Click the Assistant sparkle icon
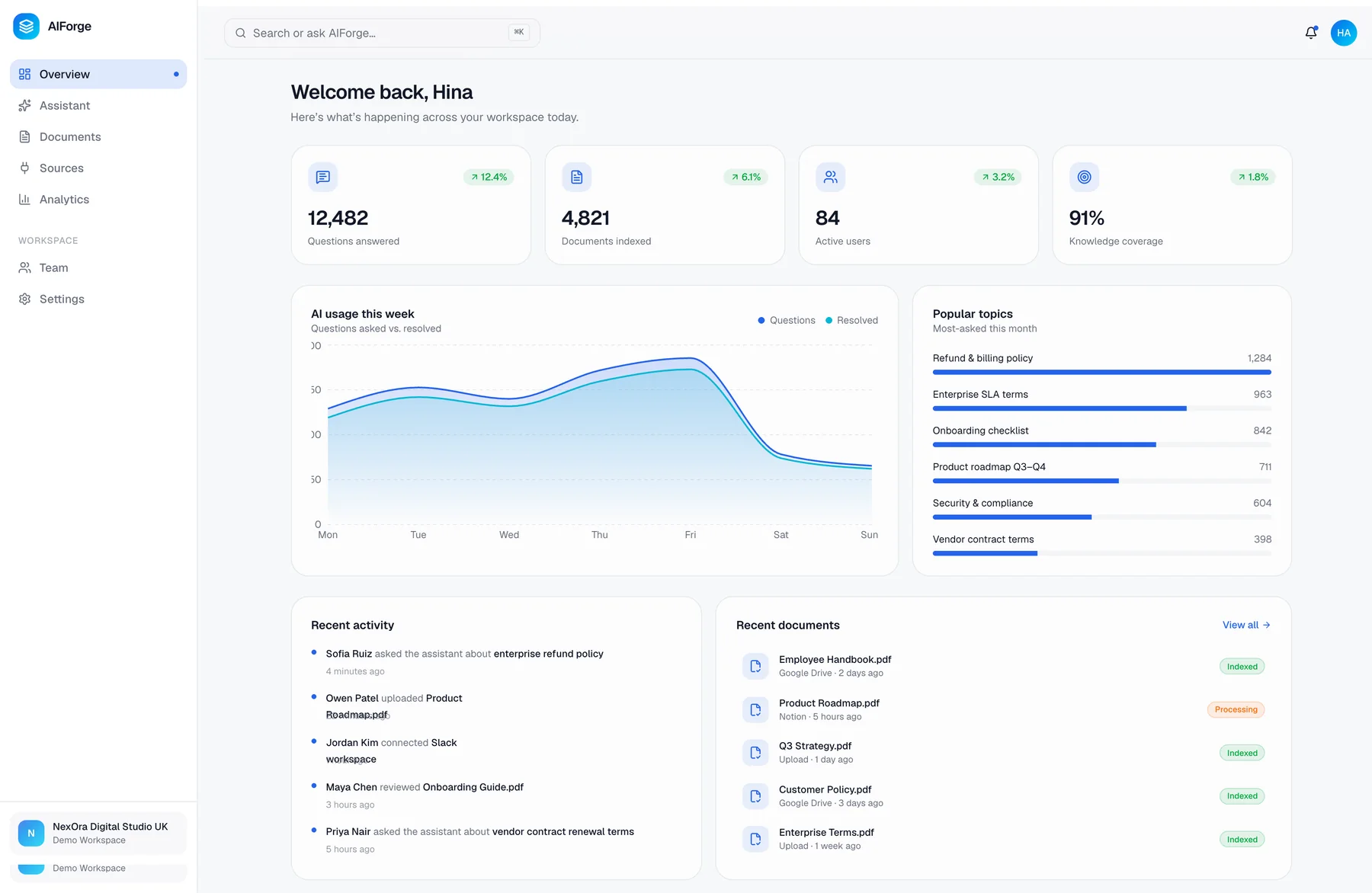 [25, 105]
